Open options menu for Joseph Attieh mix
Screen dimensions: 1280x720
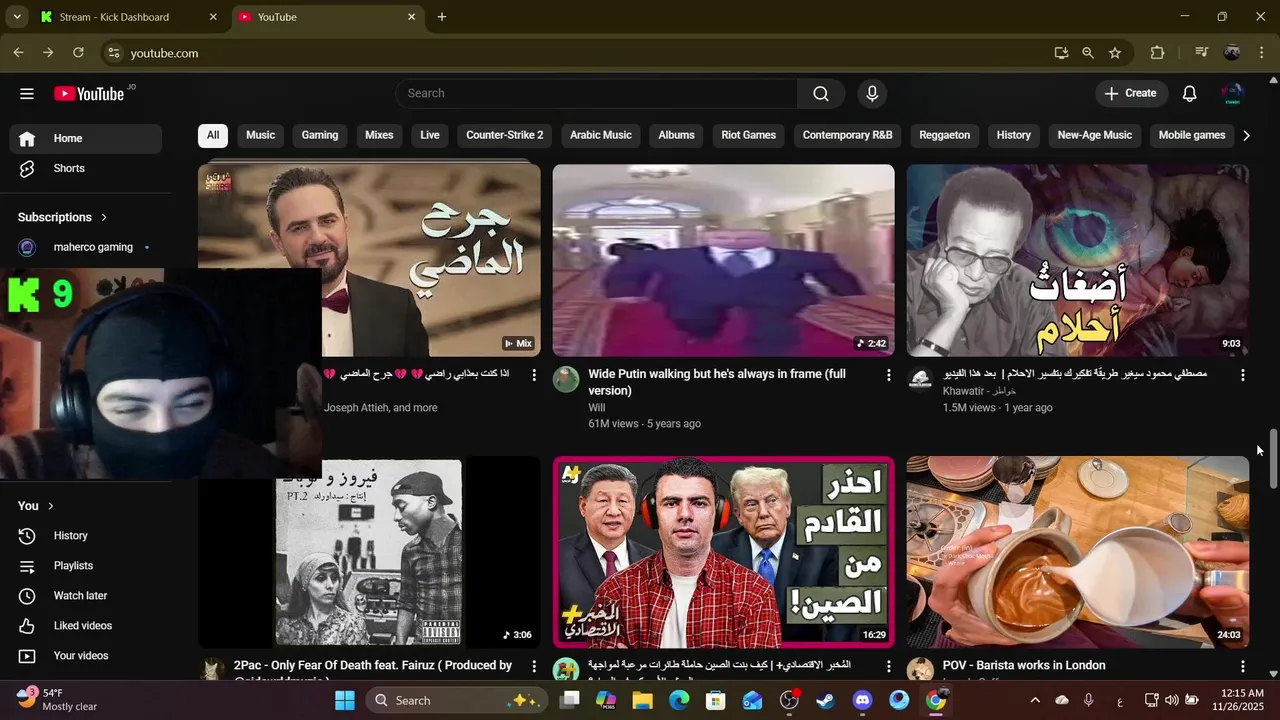point(534,375)
